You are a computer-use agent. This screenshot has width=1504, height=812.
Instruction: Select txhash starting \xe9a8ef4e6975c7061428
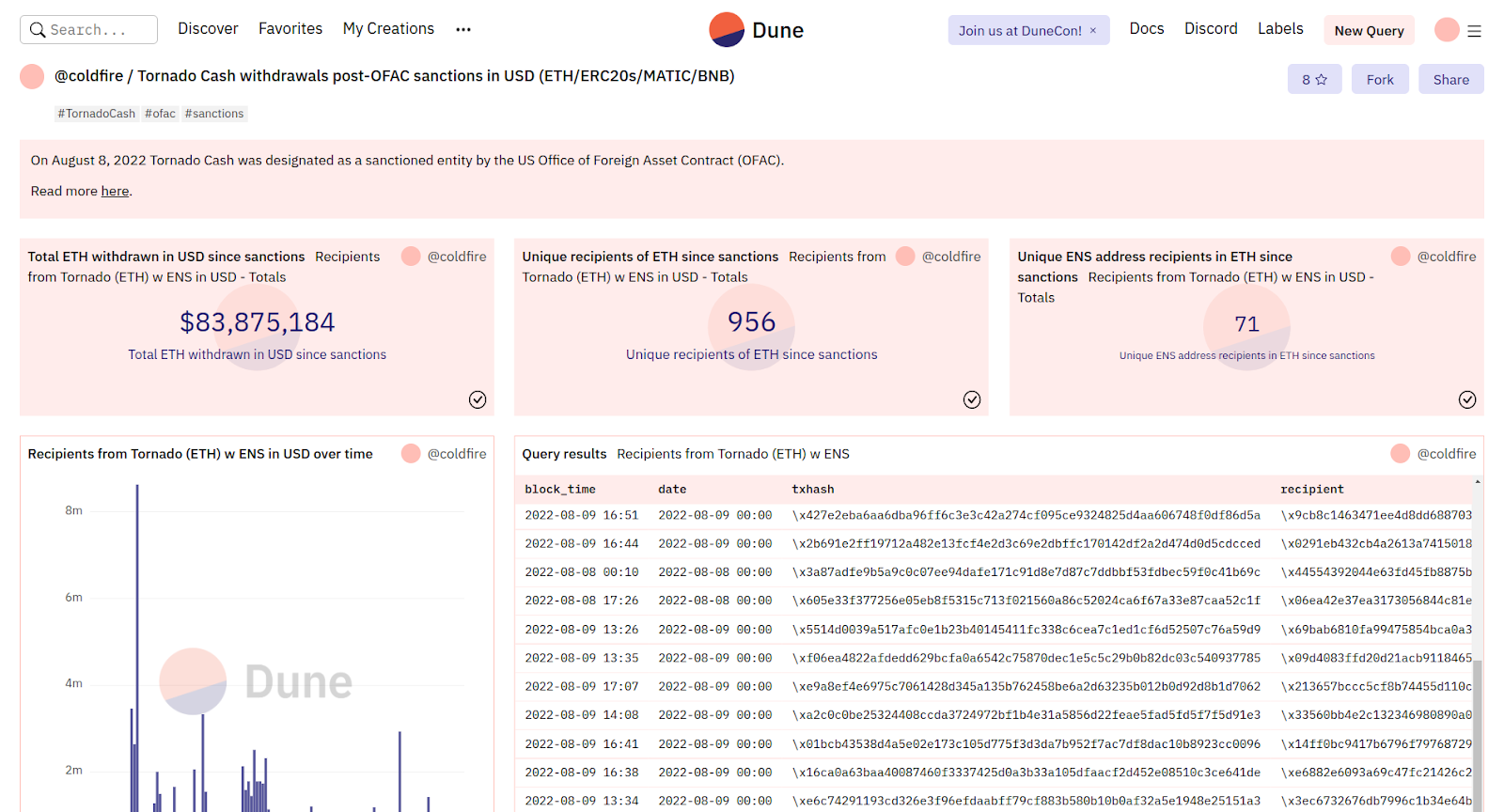tap(1026, 687)
